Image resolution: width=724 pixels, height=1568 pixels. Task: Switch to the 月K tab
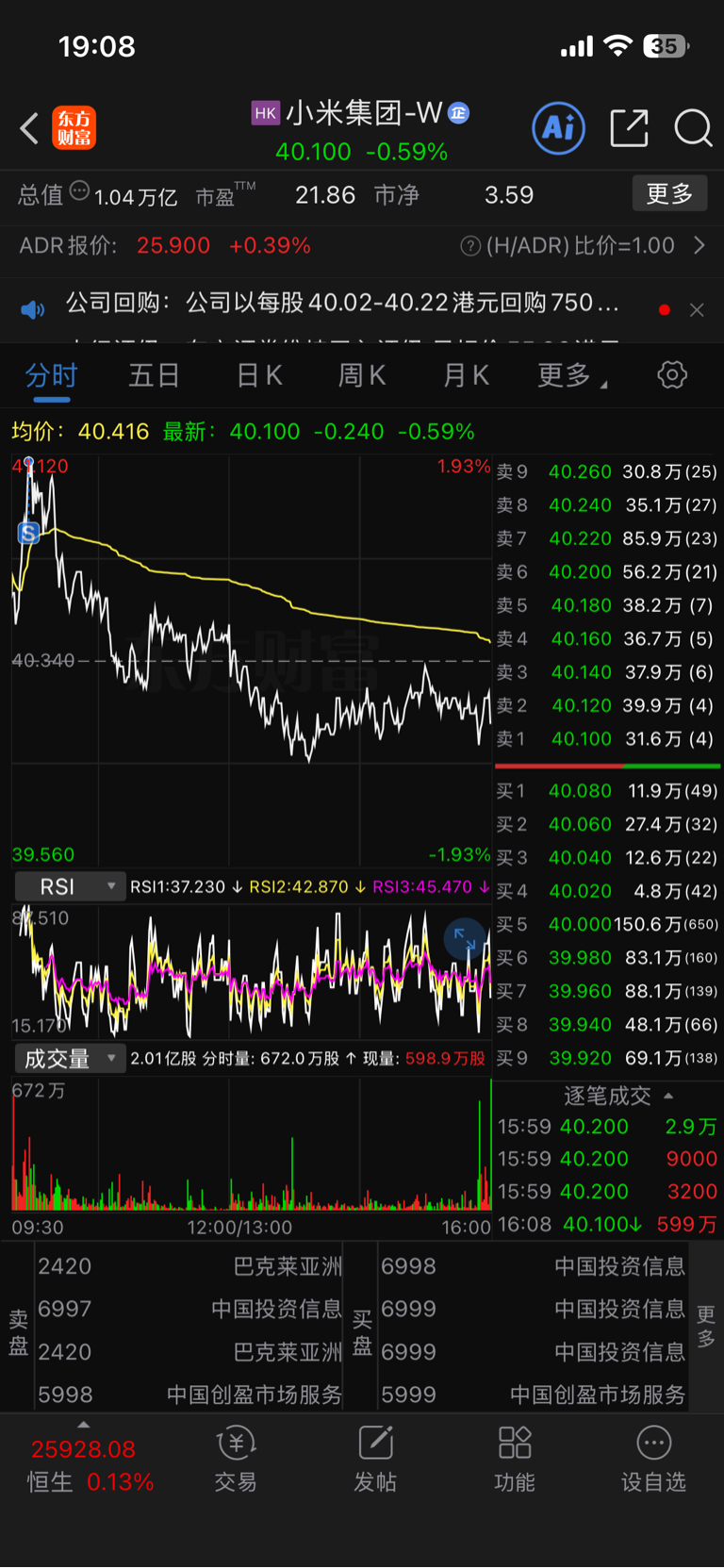(x=466, y=375)
